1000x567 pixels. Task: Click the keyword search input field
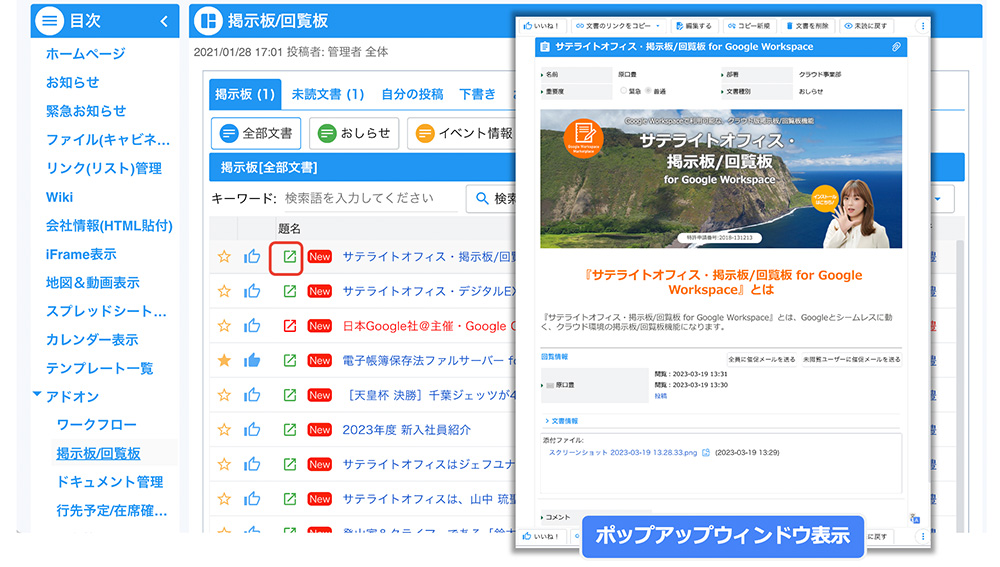pyautogui.click(x=369, y=198)
